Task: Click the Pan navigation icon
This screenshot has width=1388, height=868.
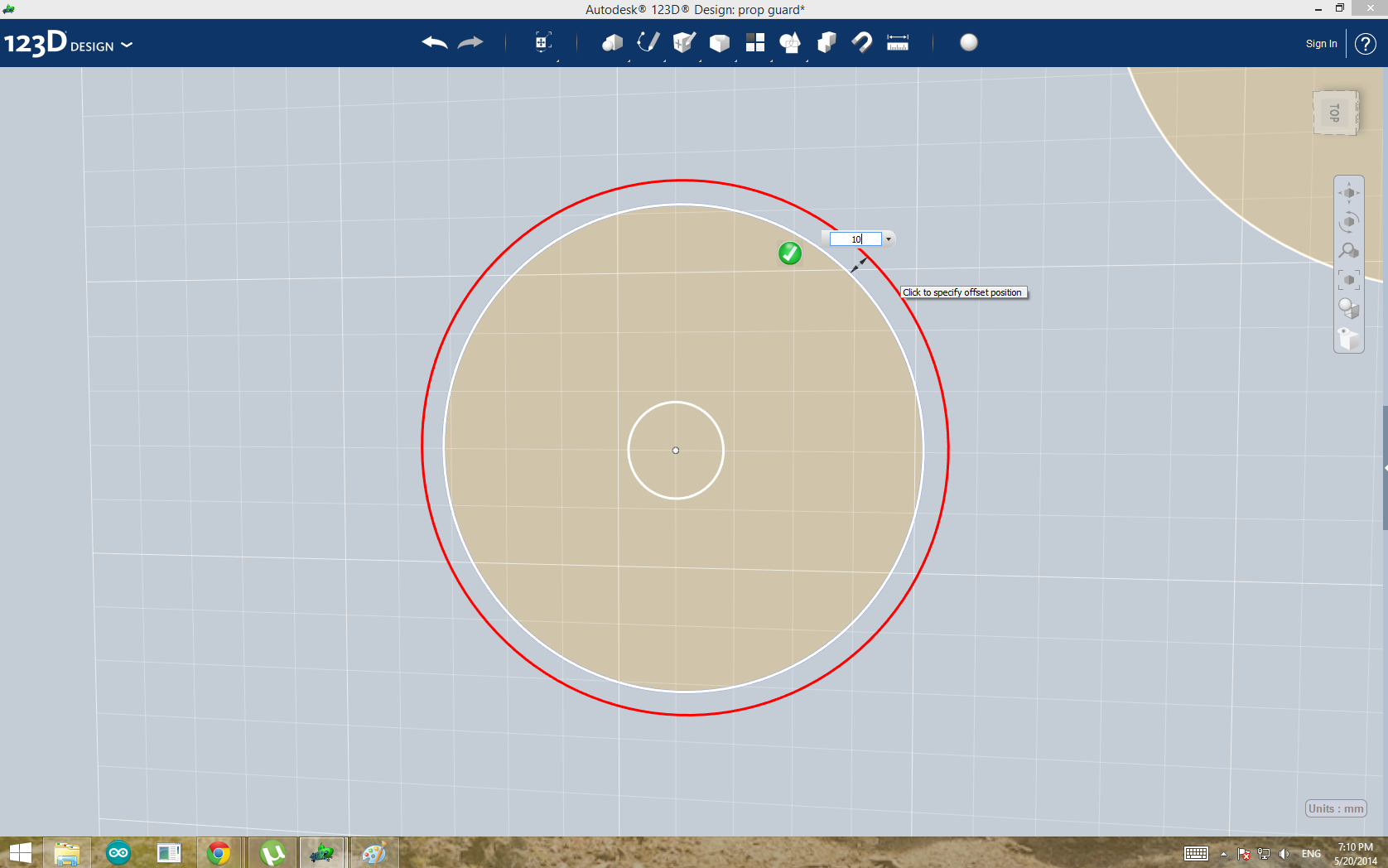Action: [1349, 193]
